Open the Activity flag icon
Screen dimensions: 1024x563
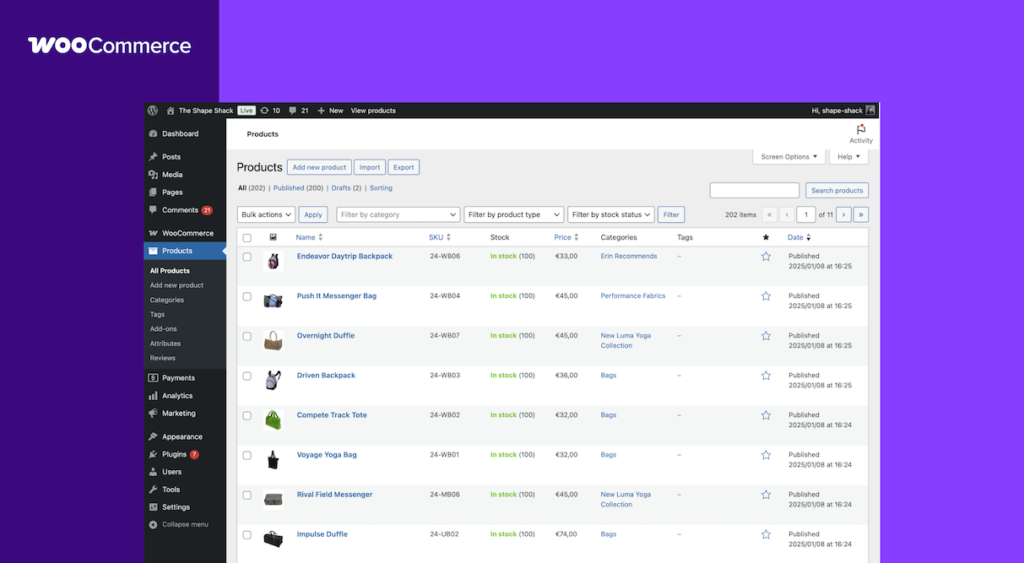[x=861, y=129]
